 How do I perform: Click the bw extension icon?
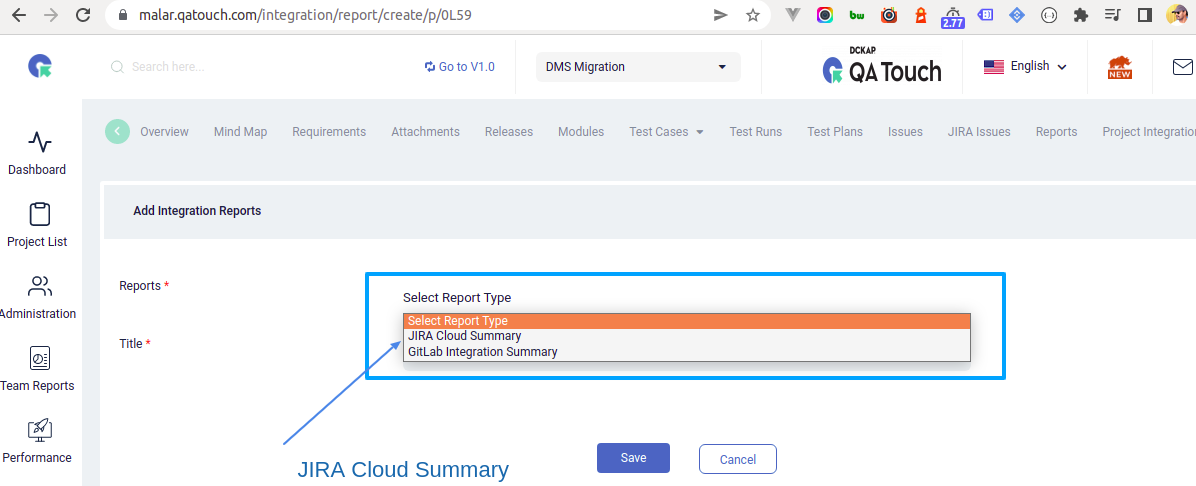pos(857,15)
